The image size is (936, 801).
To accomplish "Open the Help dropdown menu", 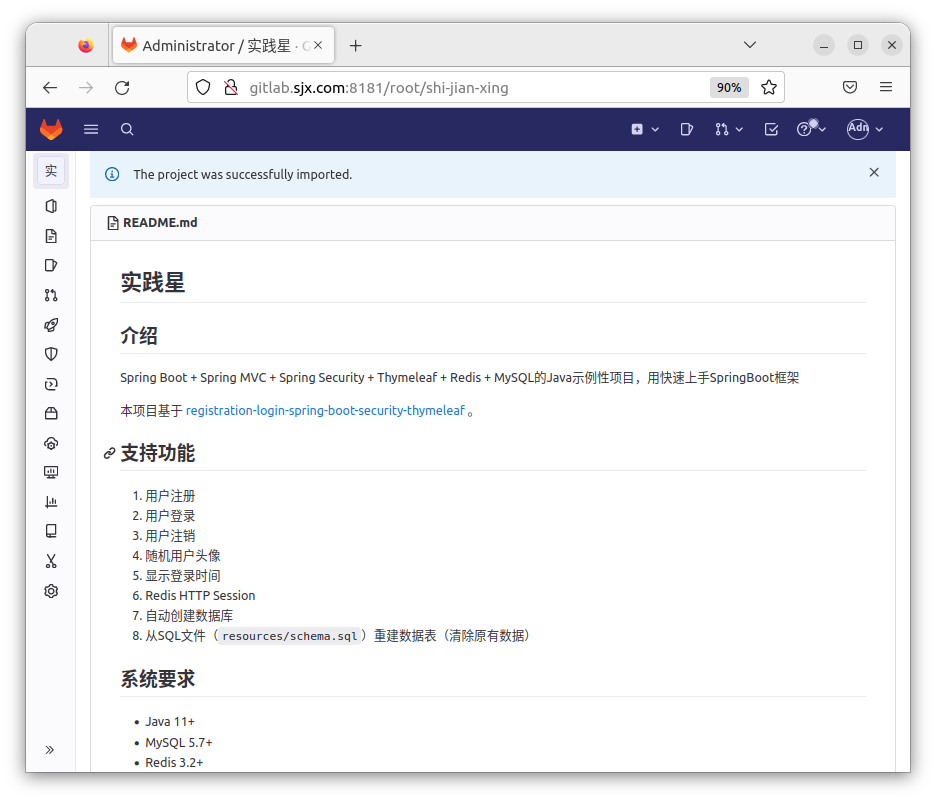I will point(810,129).
